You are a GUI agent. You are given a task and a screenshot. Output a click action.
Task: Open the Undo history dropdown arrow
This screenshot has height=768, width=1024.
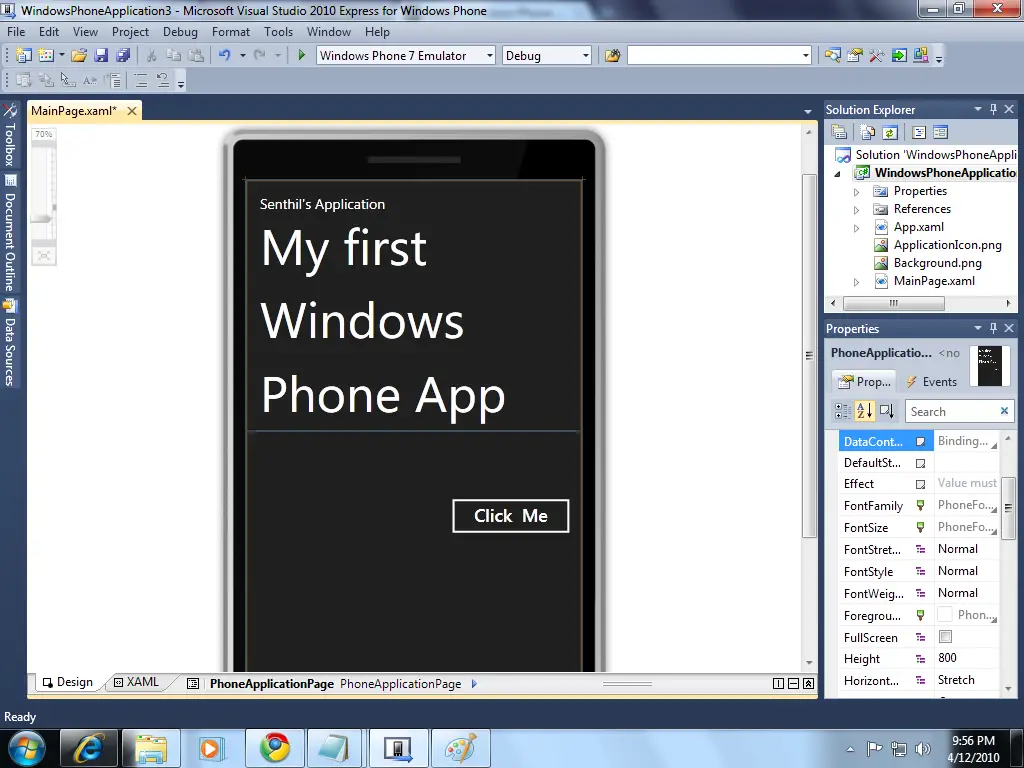click(242, 56)
